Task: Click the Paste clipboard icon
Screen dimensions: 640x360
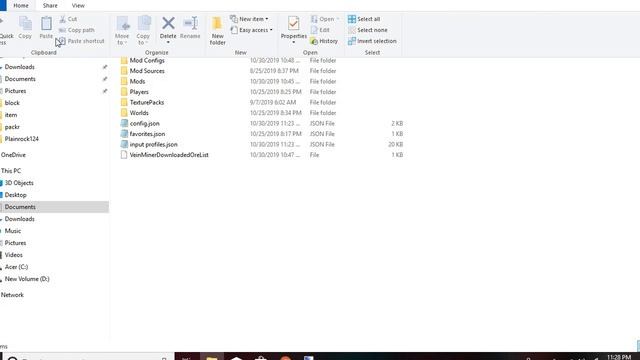Action: [x=46, y=24]
